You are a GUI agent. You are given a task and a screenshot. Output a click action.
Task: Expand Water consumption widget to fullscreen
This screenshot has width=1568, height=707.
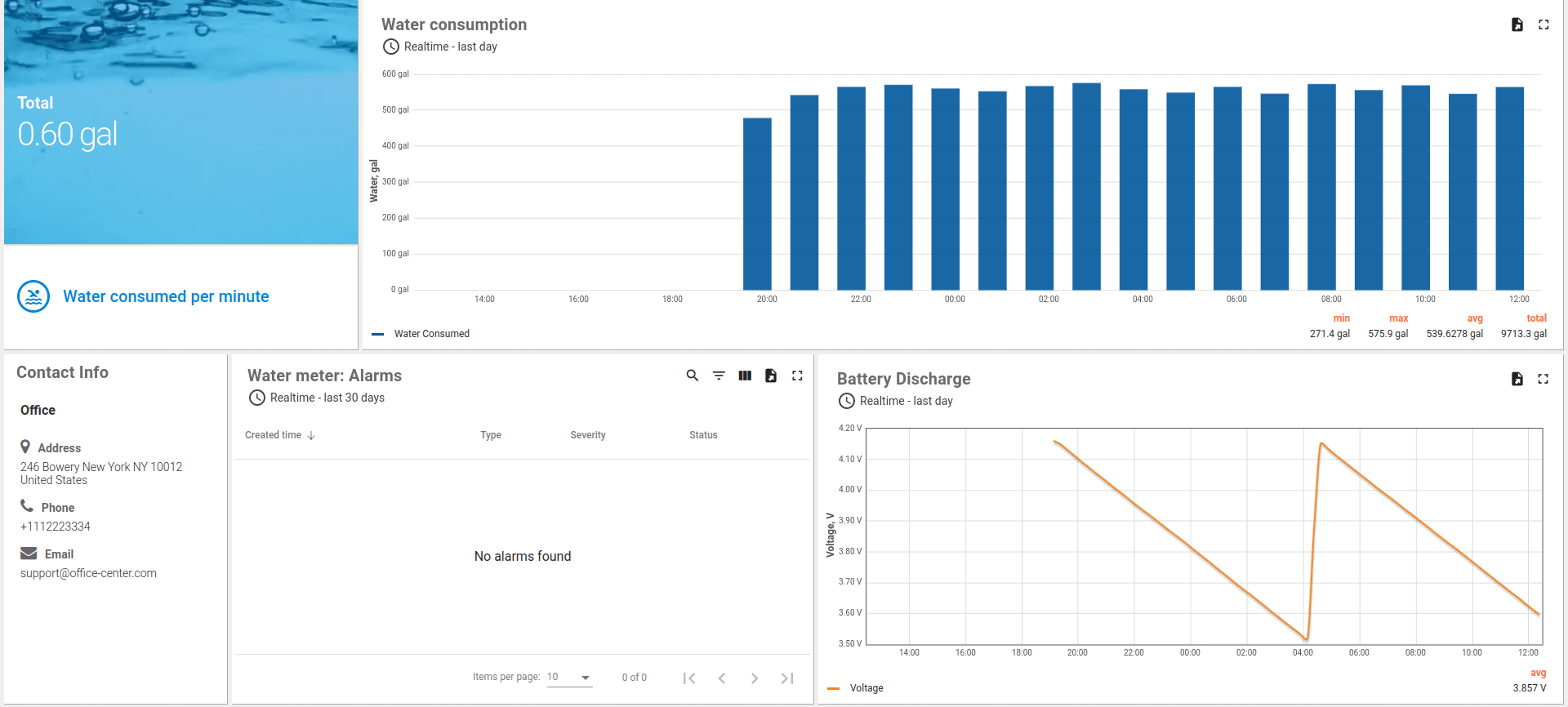click(x=1543, y=24)
